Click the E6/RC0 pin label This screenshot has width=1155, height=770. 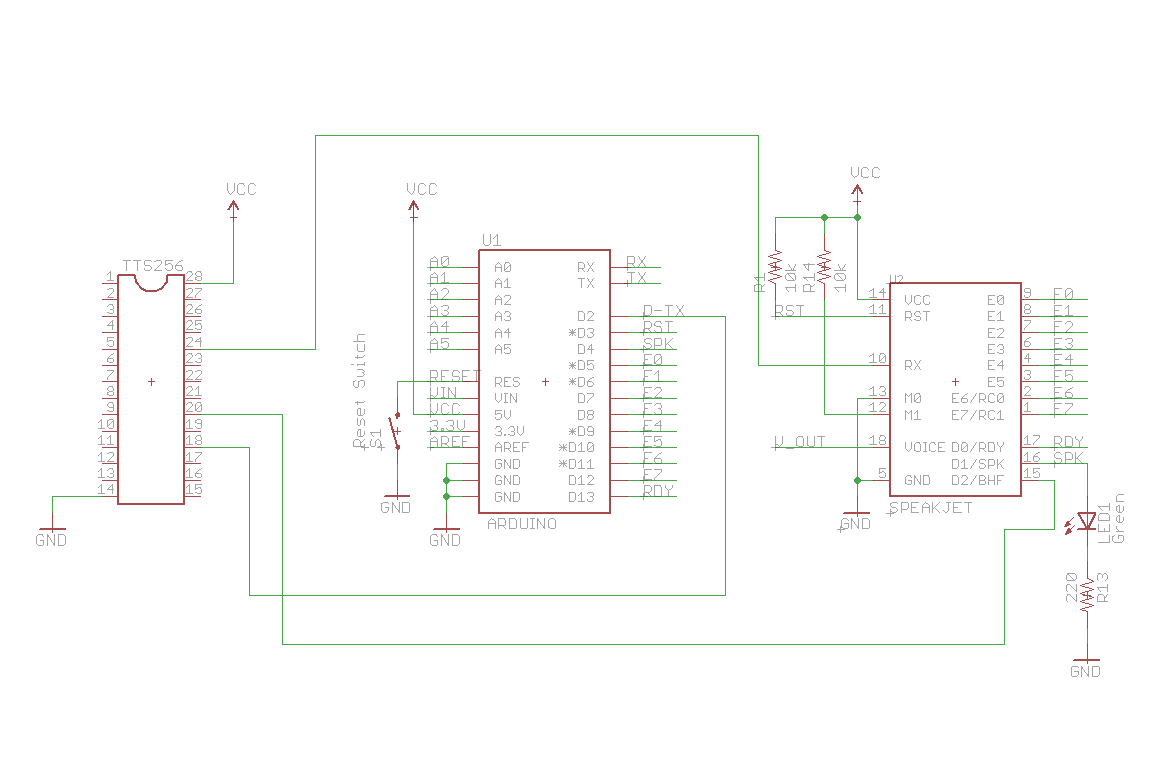977,399
